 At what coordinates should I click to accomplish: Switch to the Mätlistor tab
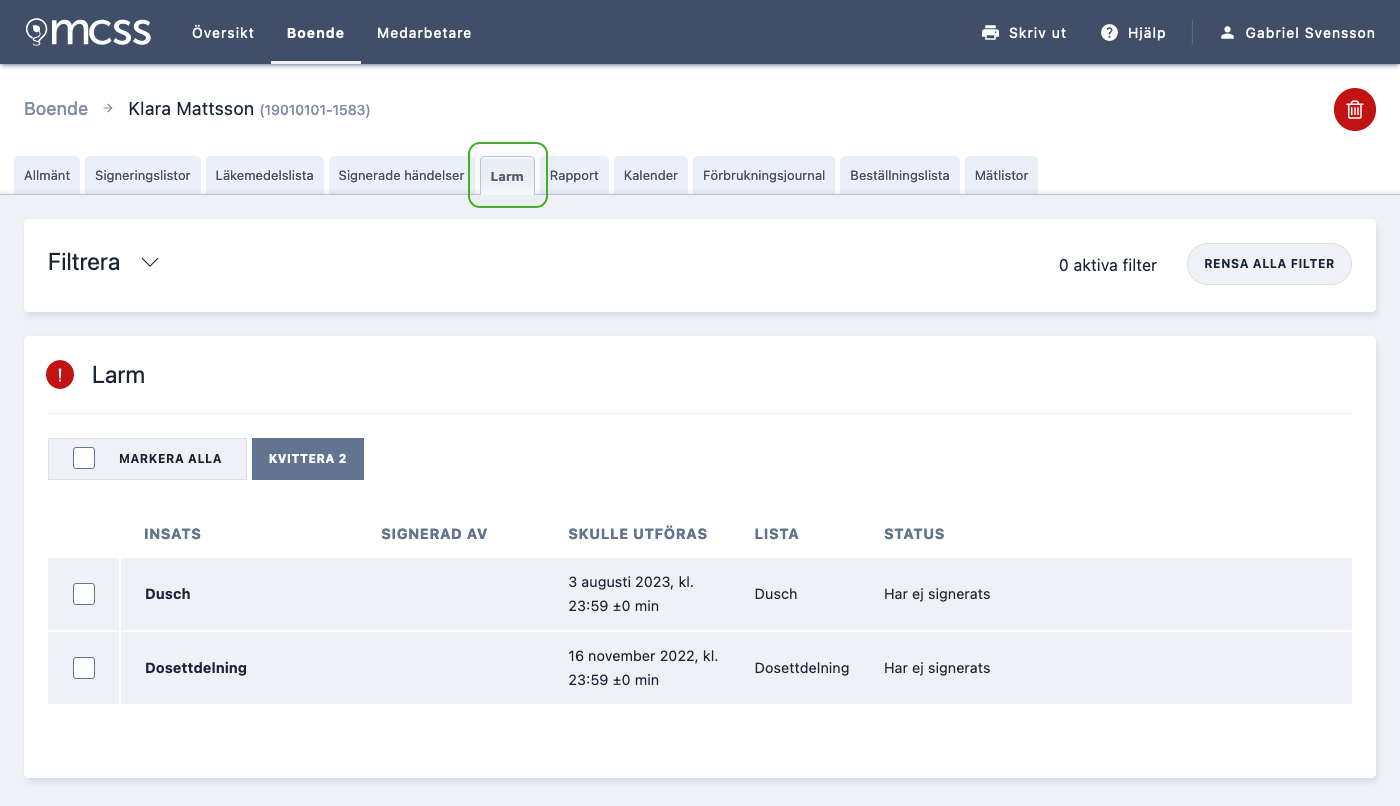point(1002,175)
